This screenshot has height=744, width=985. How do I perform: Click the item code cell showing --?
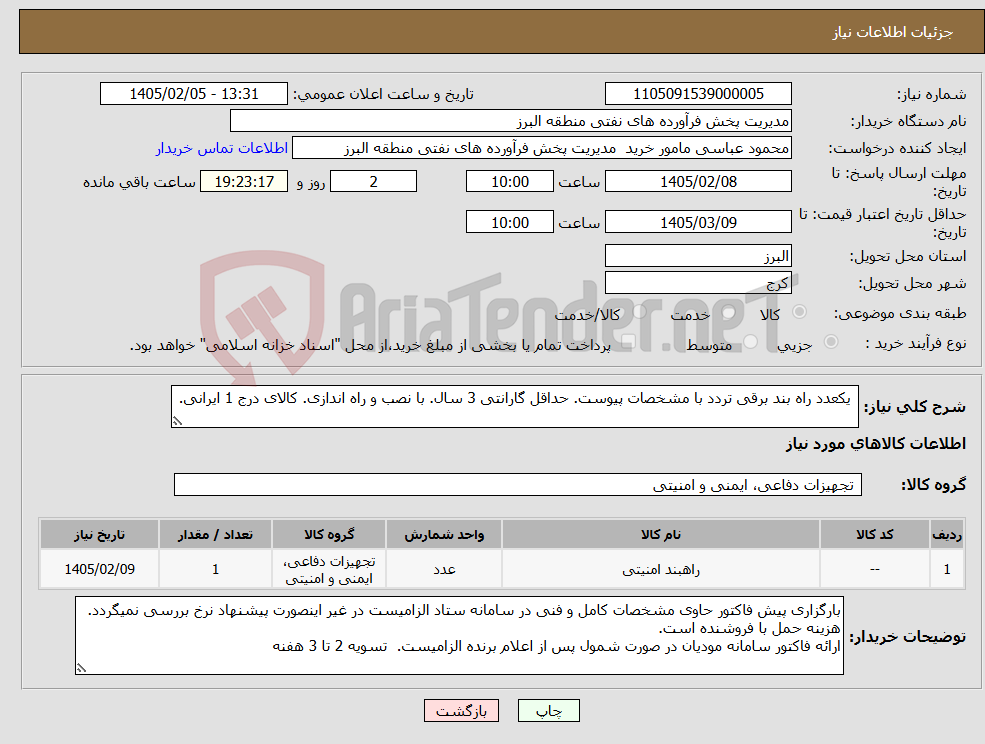point(874,569)
